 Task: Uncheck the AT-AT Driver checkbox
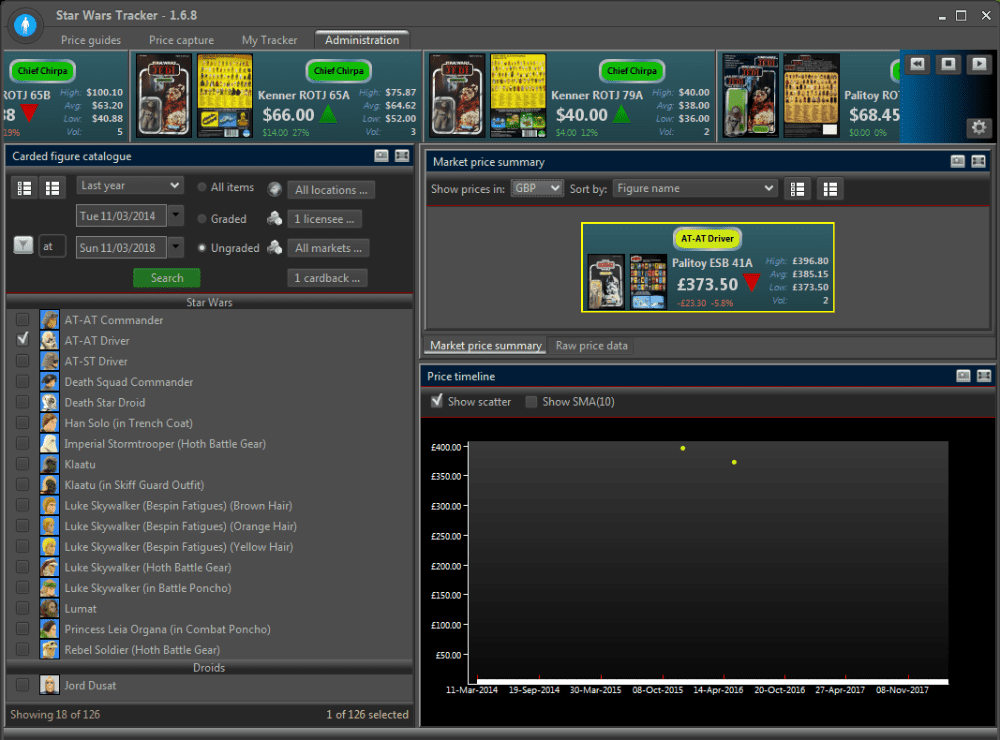(x=22, y=339)
